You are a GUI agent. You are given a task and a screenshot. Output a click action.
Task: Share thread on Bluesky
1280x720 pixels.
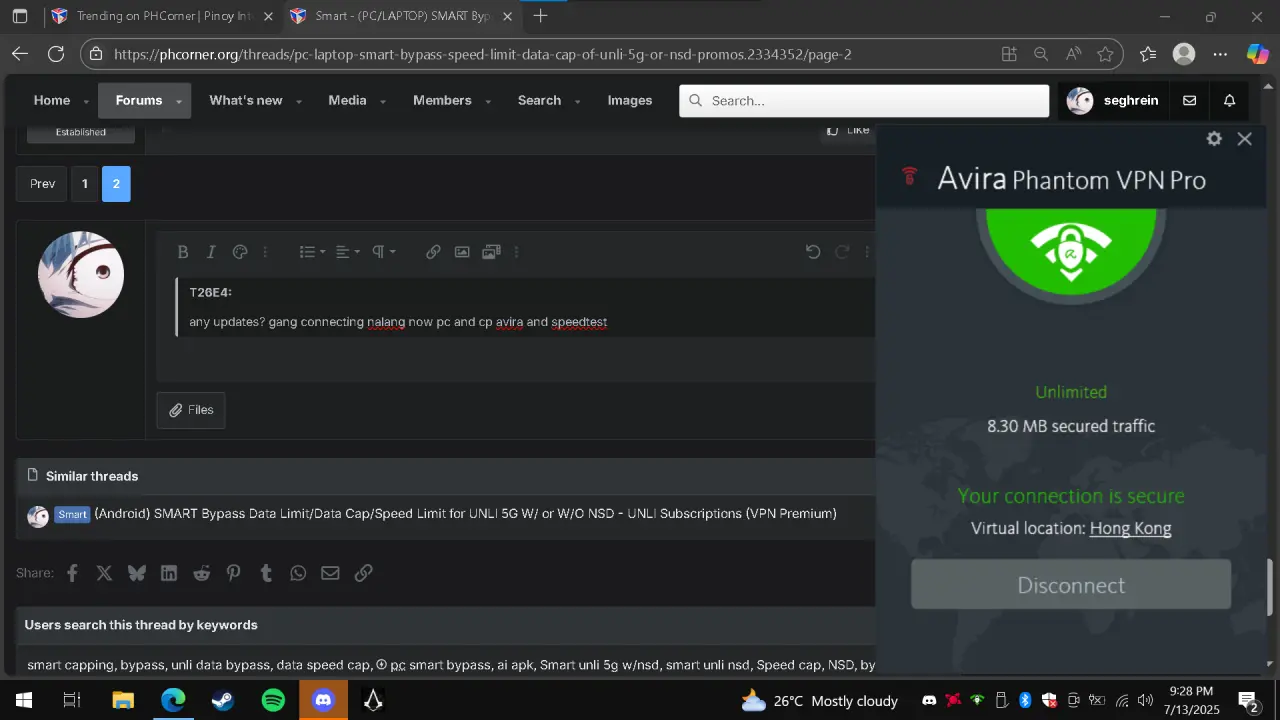[x=137, y=573]
